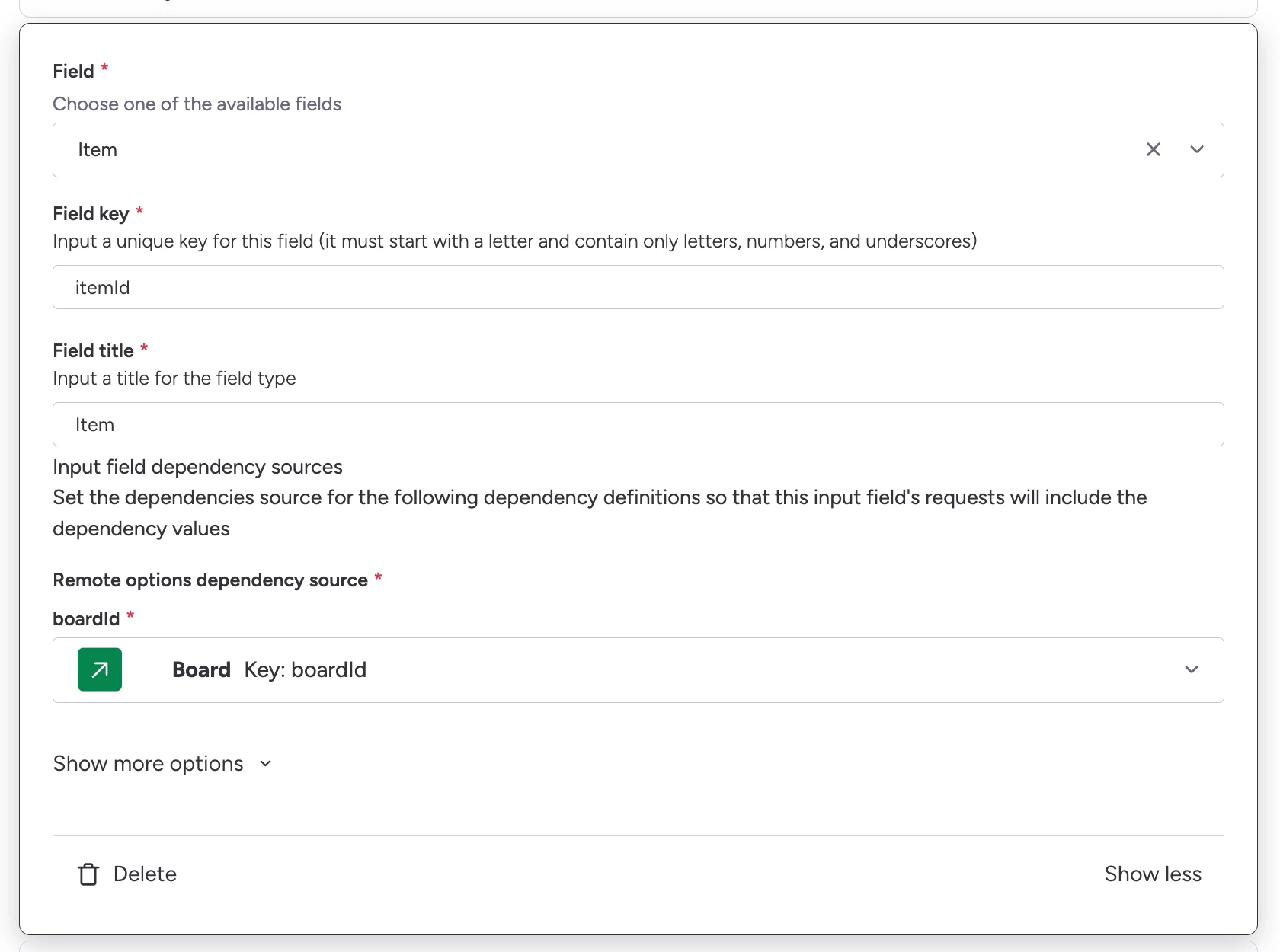
Task: Focus the Field title text box
Action: coord(638,425)
